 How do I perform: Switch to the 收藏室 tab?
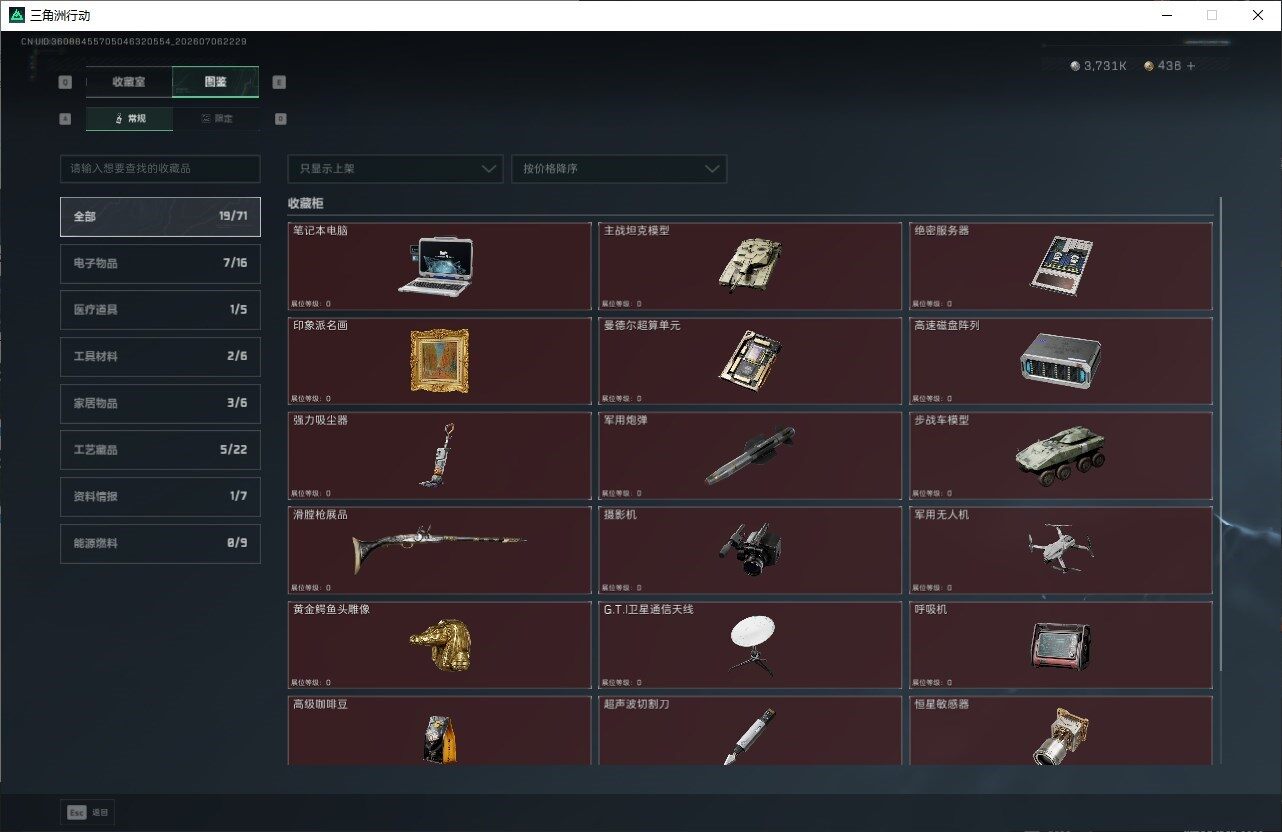click(129, 82)
